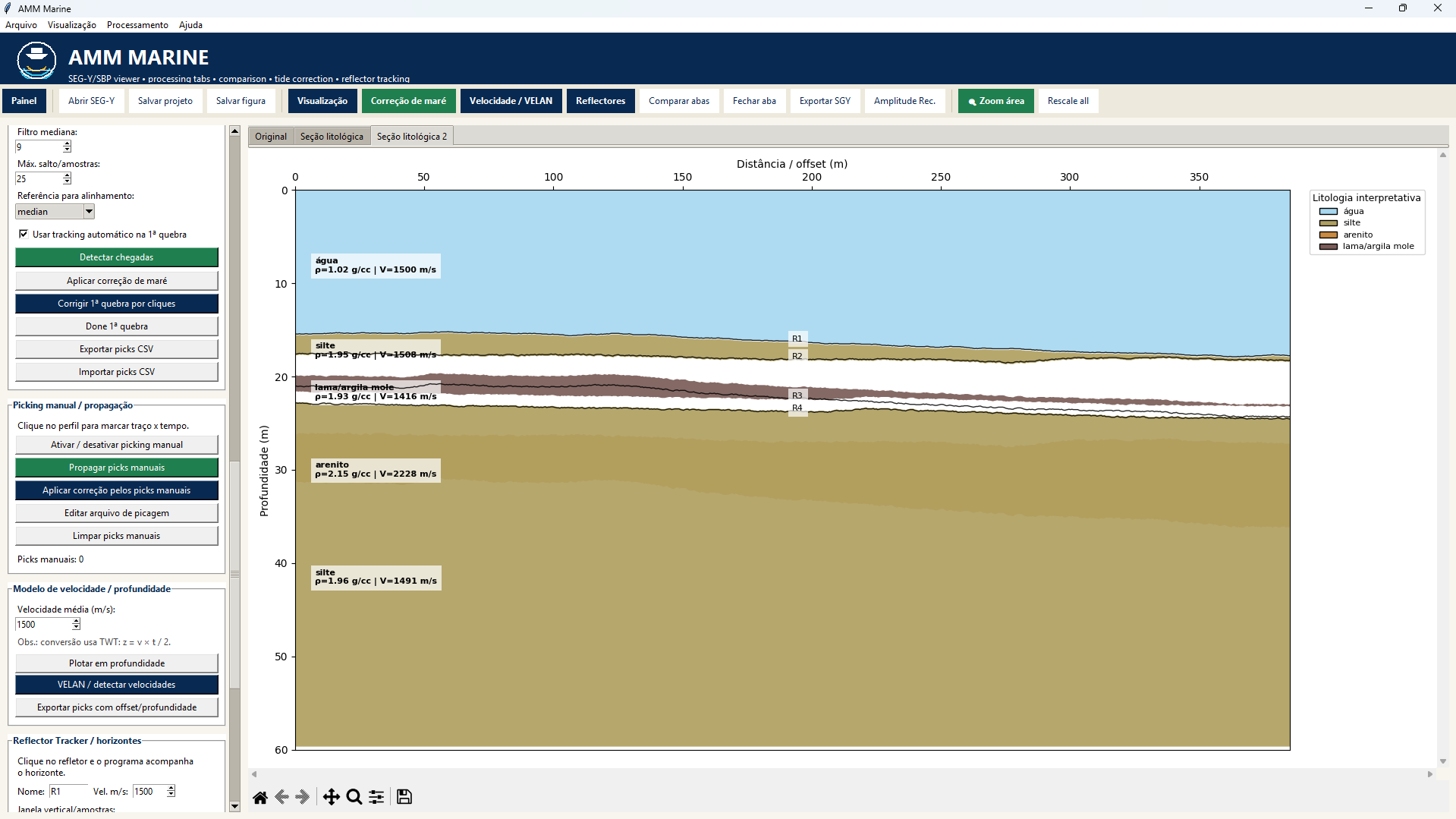Open the Processamento menu

(137, 25)
